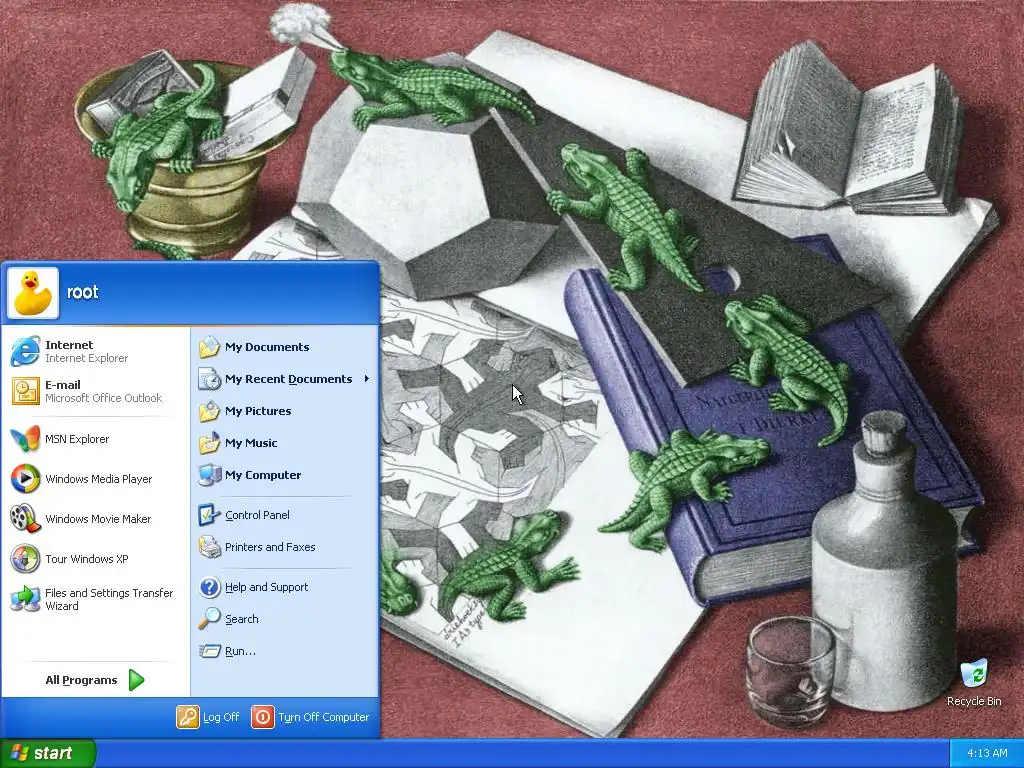Image resolution: width=1024 pixels, height=768 pixels.
Task: Open Internet Explorer icon in Start menu
Action: tap(25, 351)
